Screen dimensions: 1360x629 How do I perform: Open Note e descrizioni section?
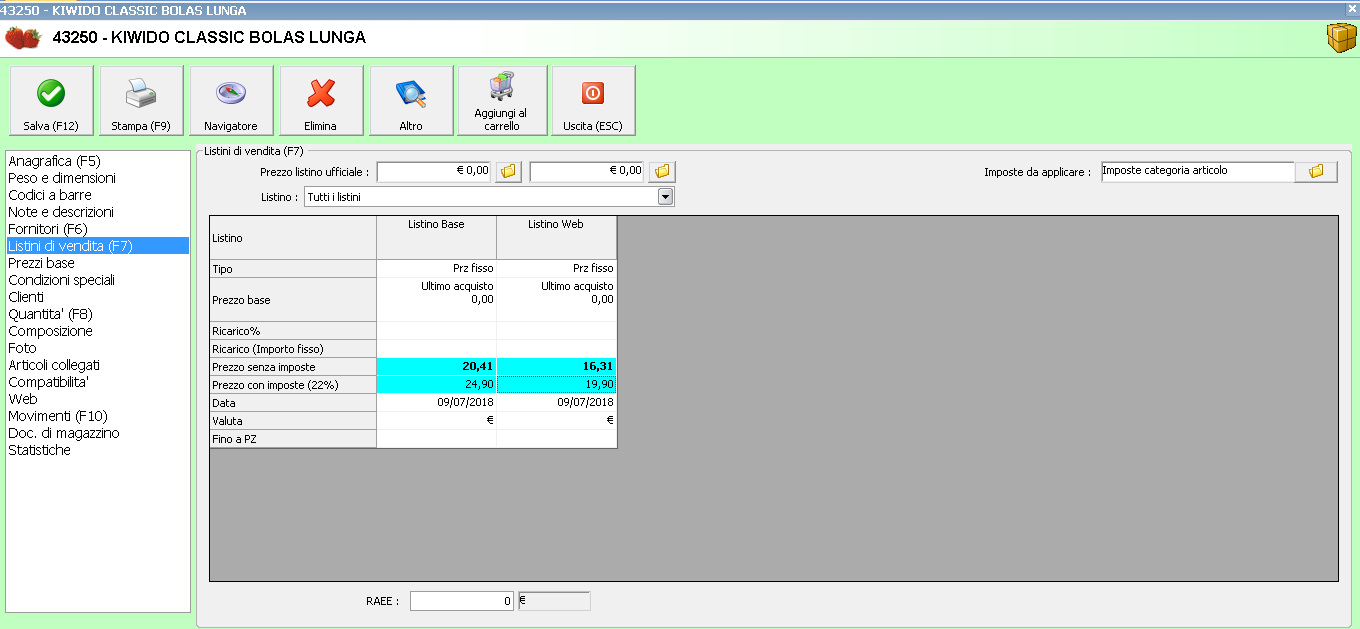(98, 211)
